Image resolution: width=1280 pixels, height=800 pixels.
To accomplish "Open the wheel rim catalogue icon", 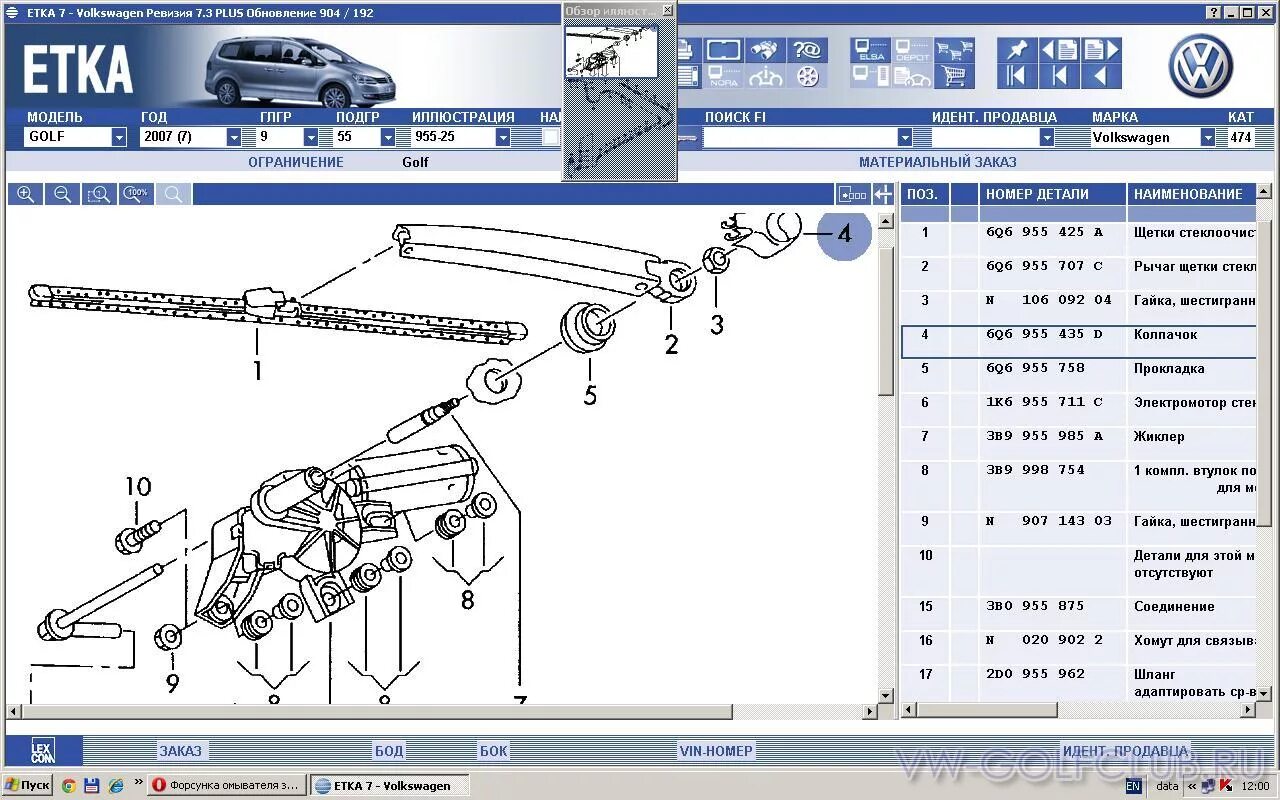I will pyautogui.click(x=807, y=76).
